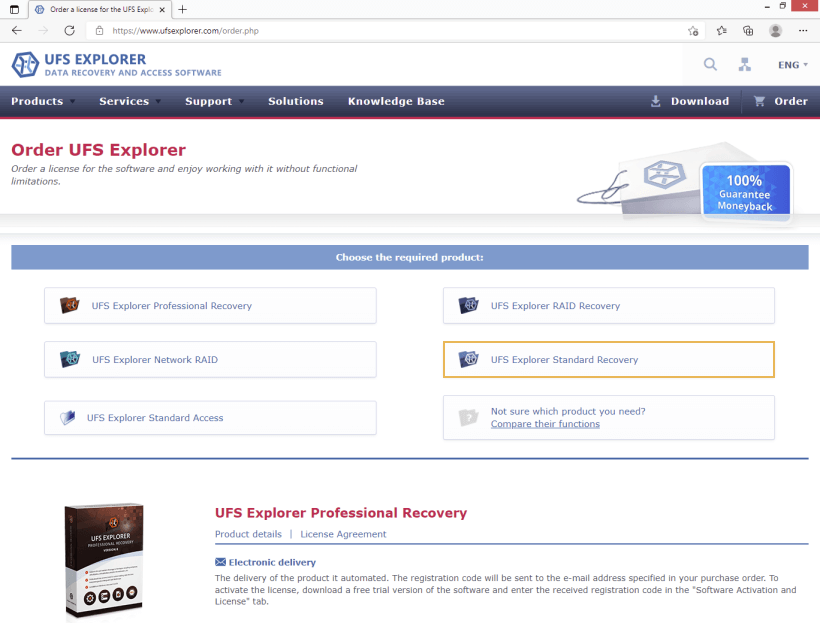The image size is (820, 623).
Task: Go to the Order page
Action: point(791,101)
